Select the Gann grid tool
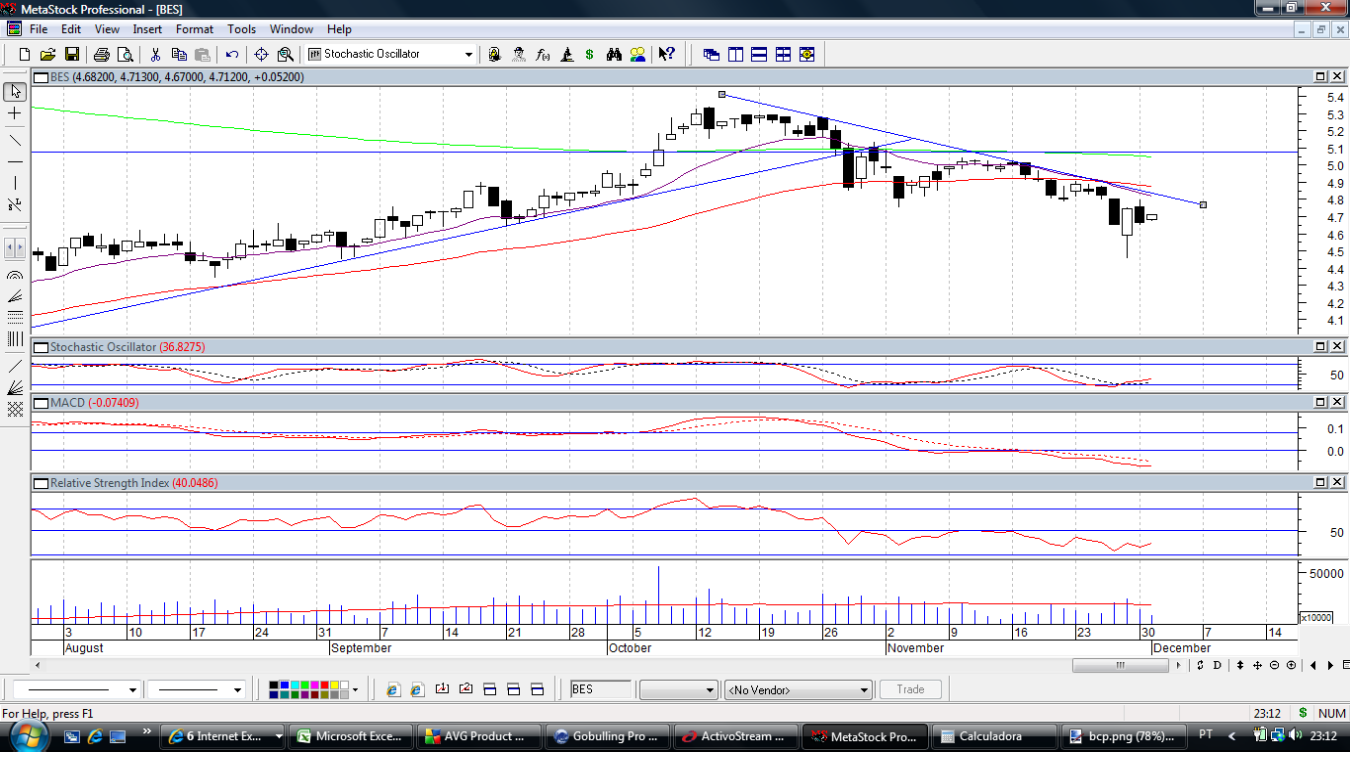 click(15, 409)
